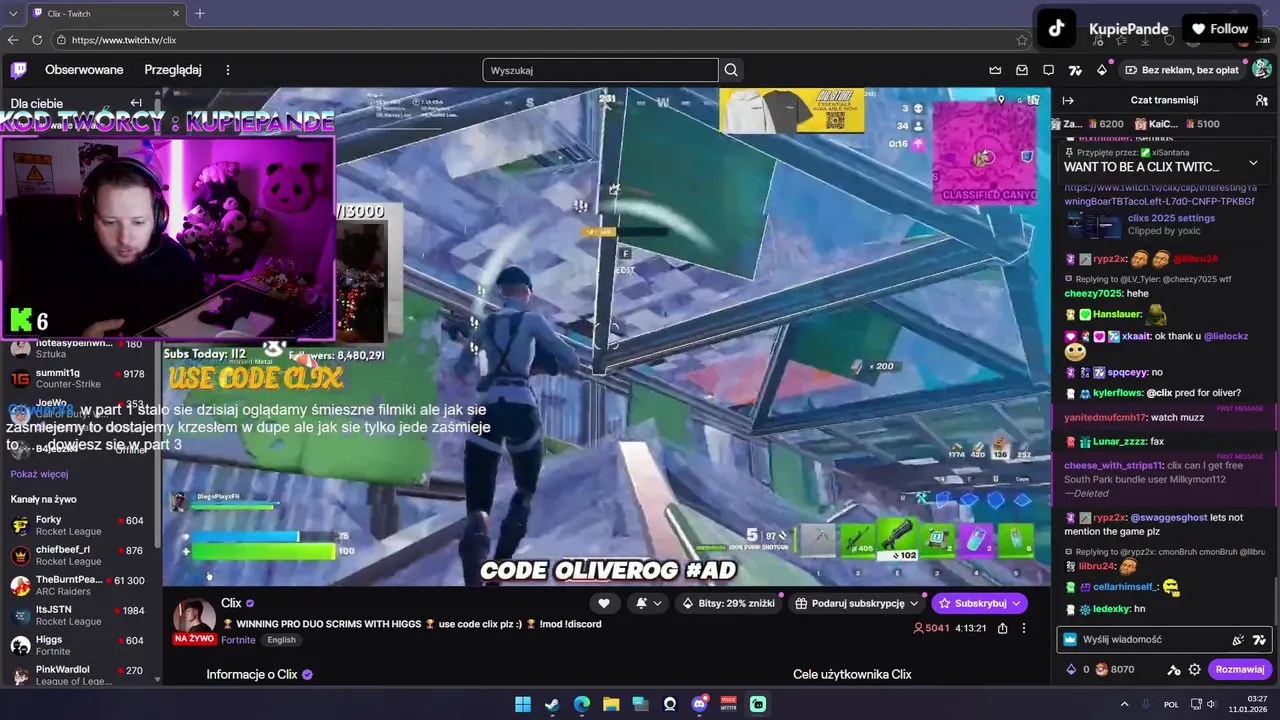Click the channel points icon showing 8070
1280x720 pixels.
pos(1102,669)
